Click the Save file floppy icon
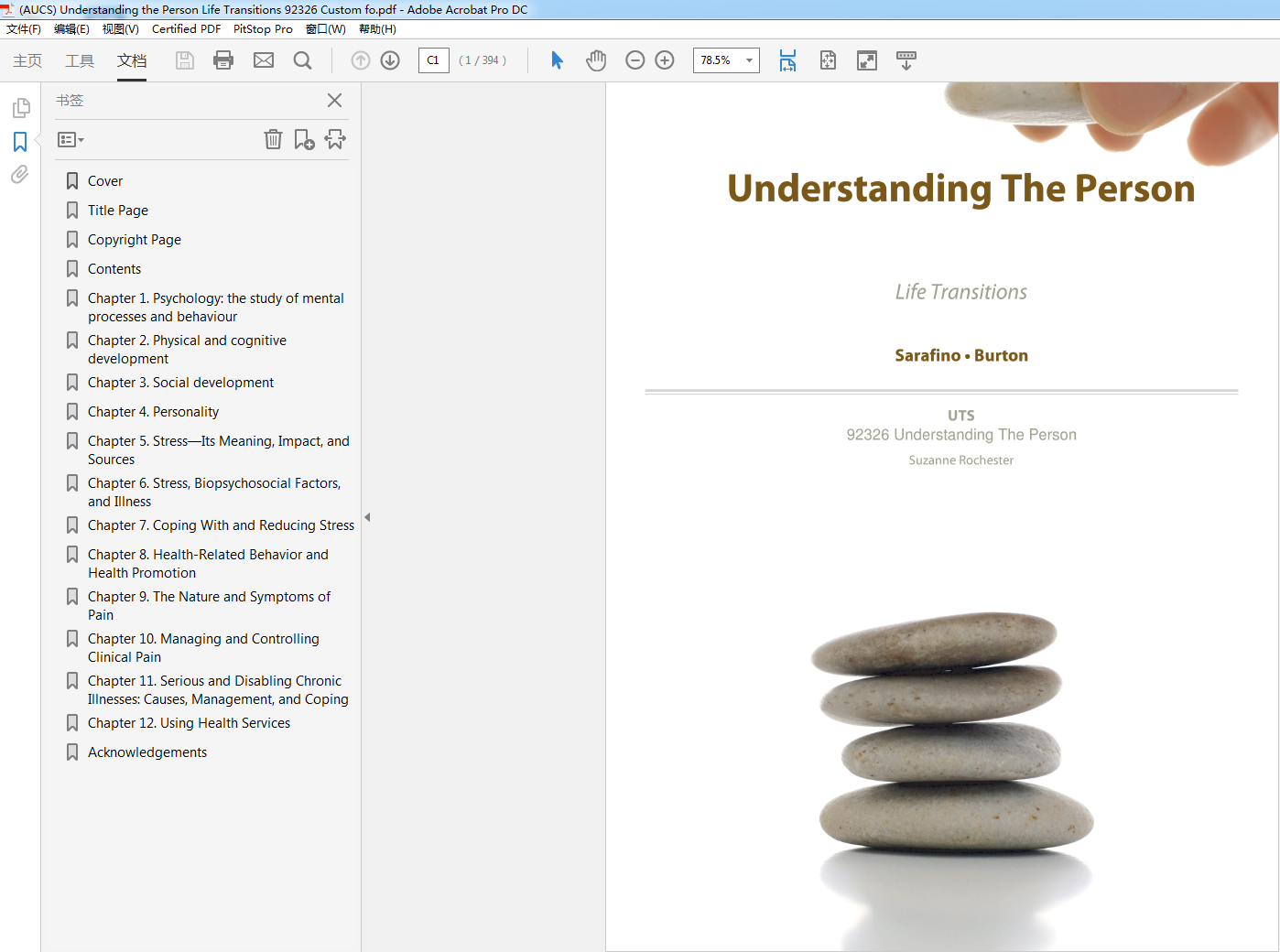1280x952 pixels. [x=185, y=60]
